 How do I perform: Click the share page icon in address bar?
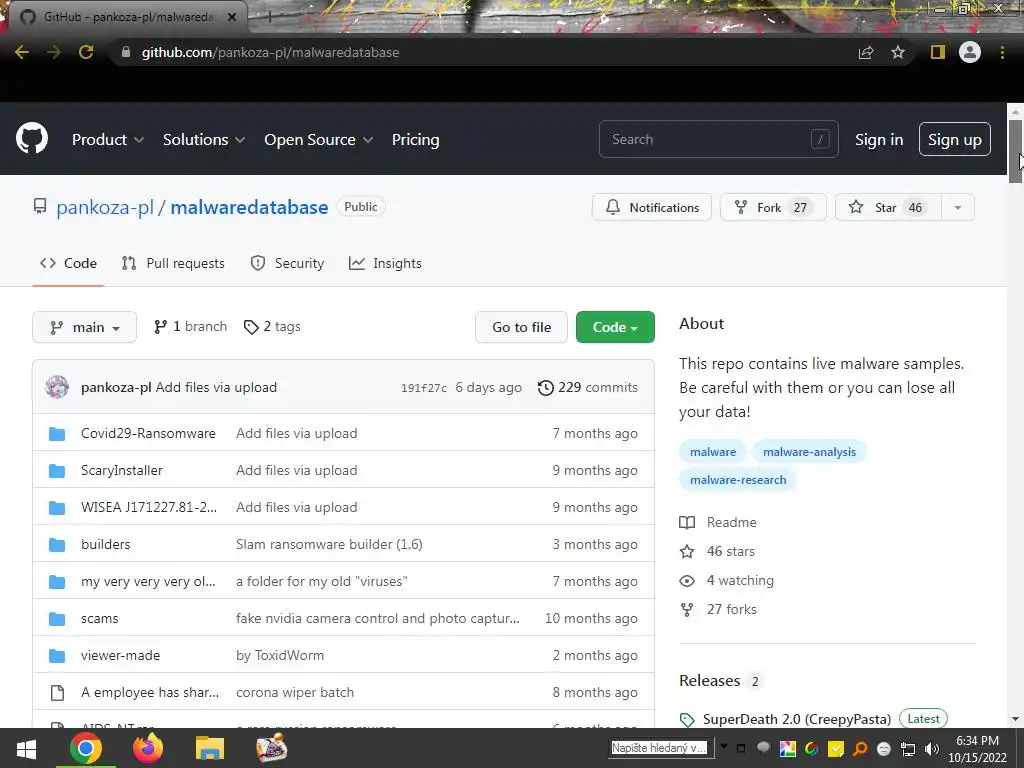coord(866,52)
